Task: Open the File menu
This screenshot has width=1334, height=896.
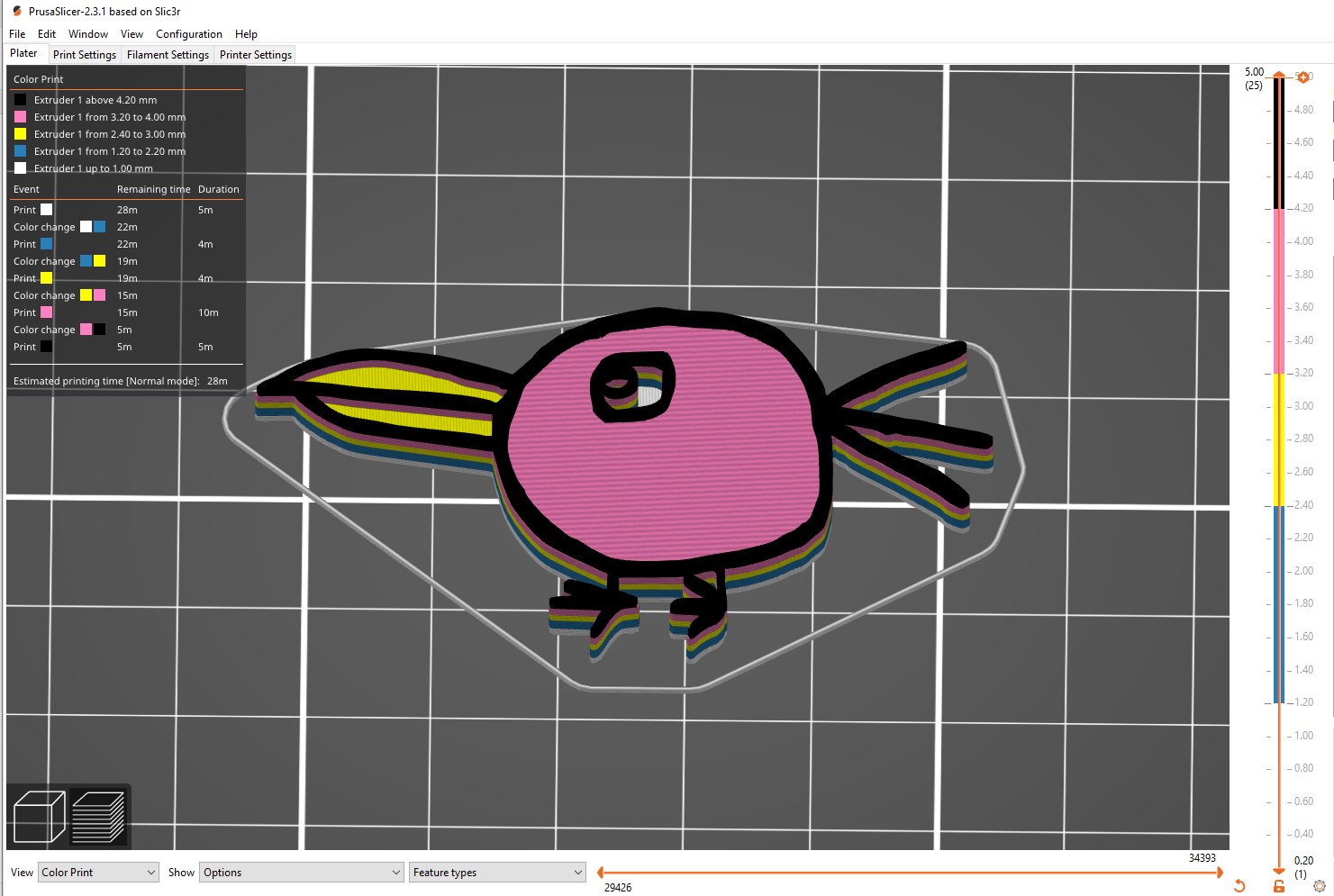Action: (x=17, y=34)
